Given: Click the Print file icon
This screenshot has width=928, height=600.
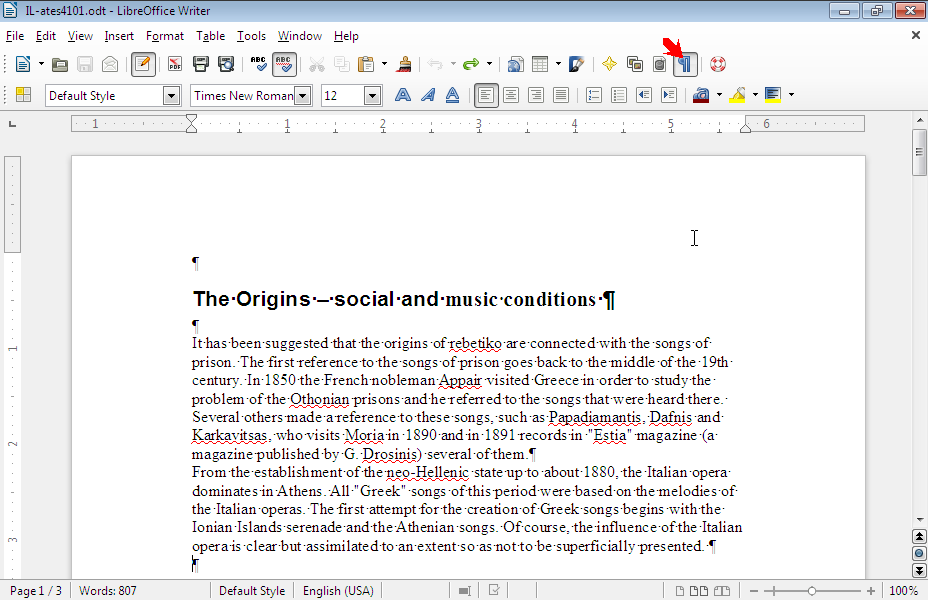Looking at the screenshot, I should (x=201, y=64).
